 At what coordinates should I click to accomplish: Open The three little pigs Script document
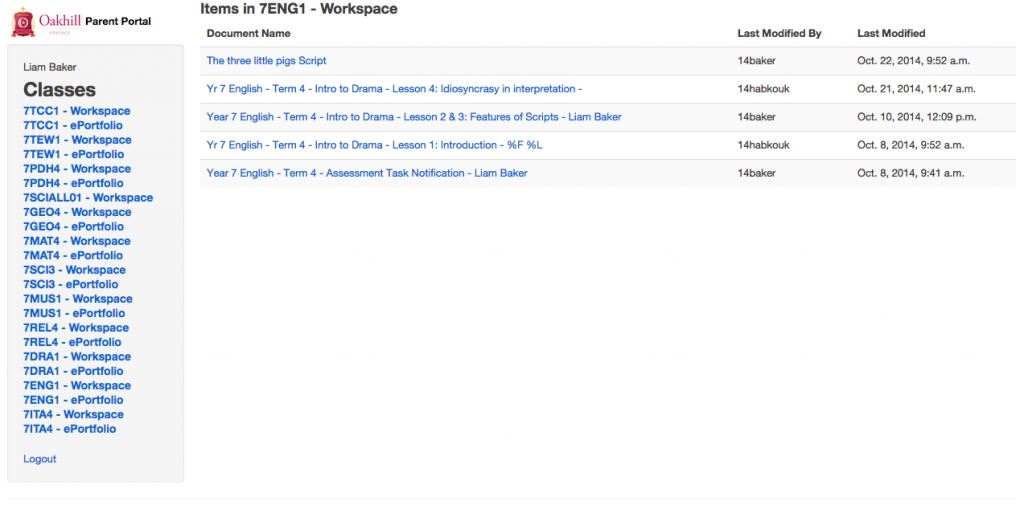click(266, 61)
